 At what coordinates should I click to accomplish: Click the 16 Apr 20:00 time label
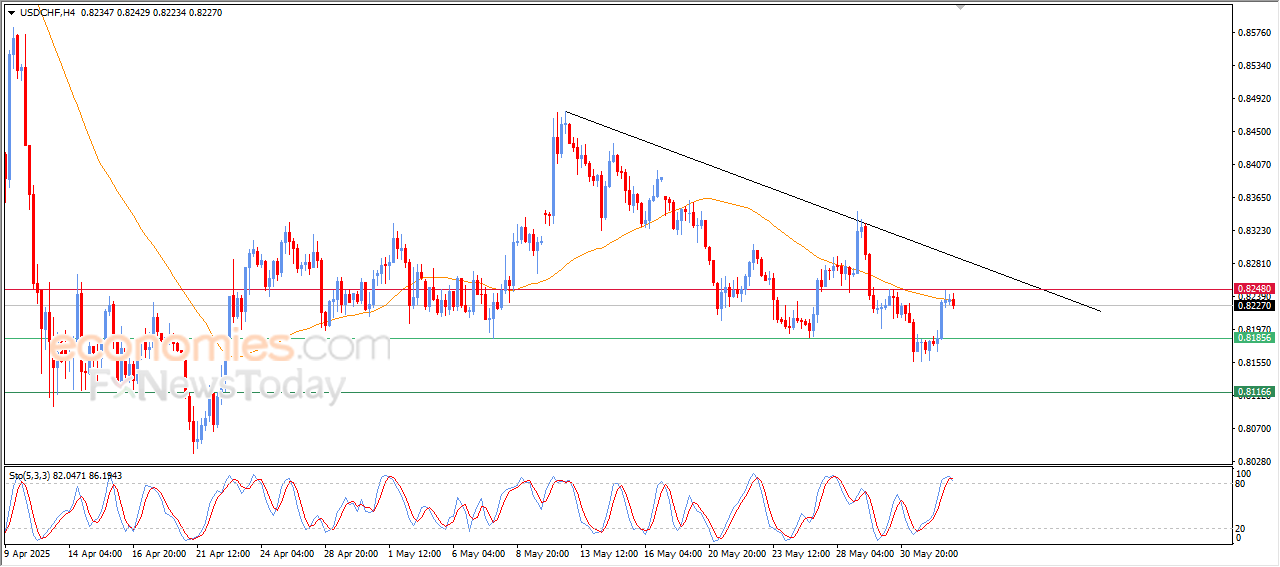point(159,552)
